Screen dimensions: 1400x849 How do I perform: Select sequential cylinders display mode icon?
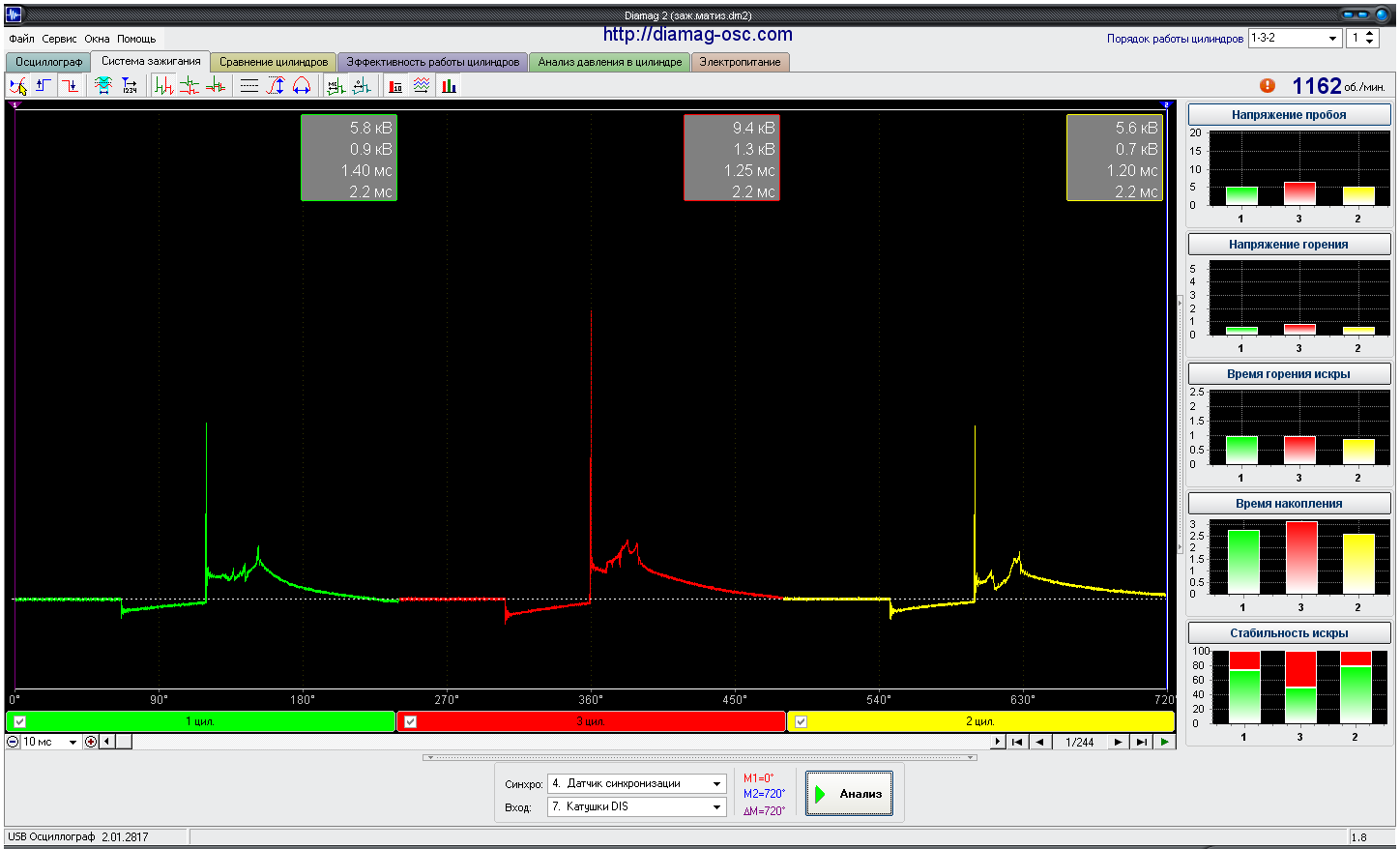[163, 86]
